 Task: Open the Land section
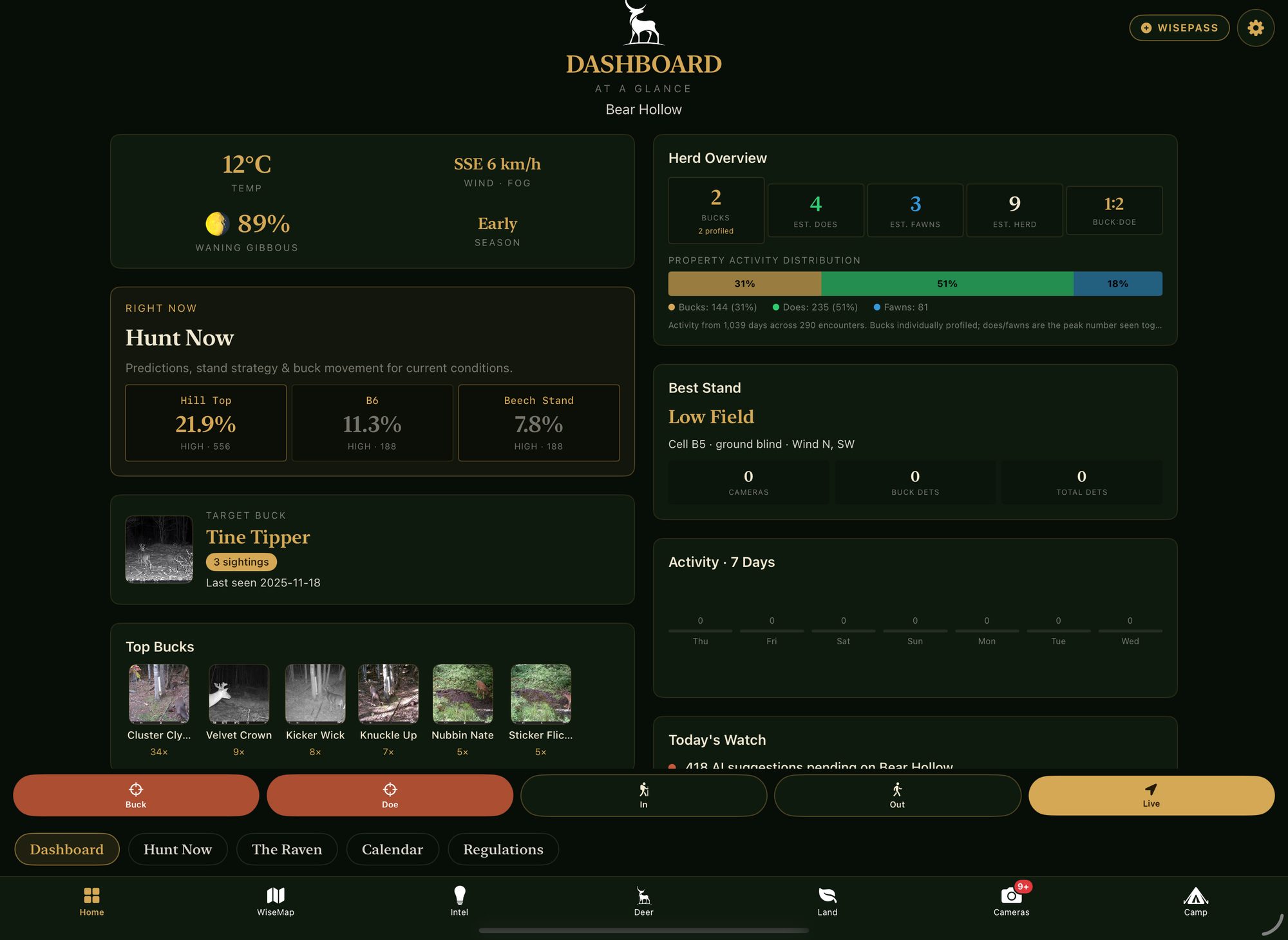point(828,901)
